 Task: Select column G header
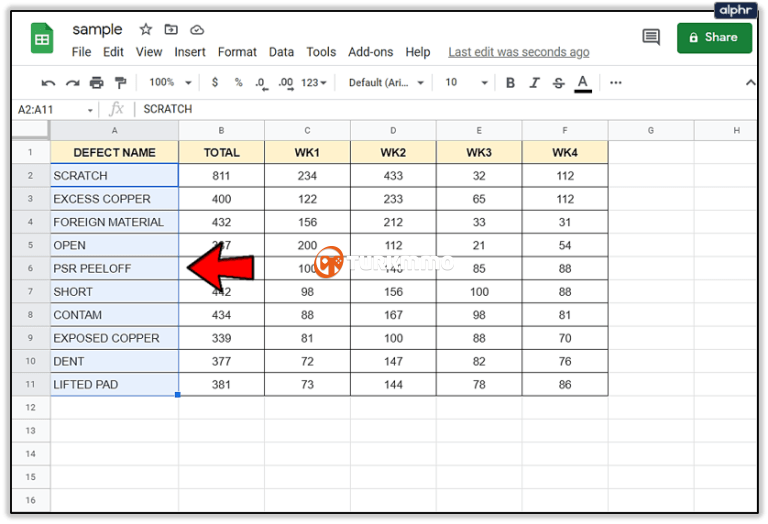point(651,130)
